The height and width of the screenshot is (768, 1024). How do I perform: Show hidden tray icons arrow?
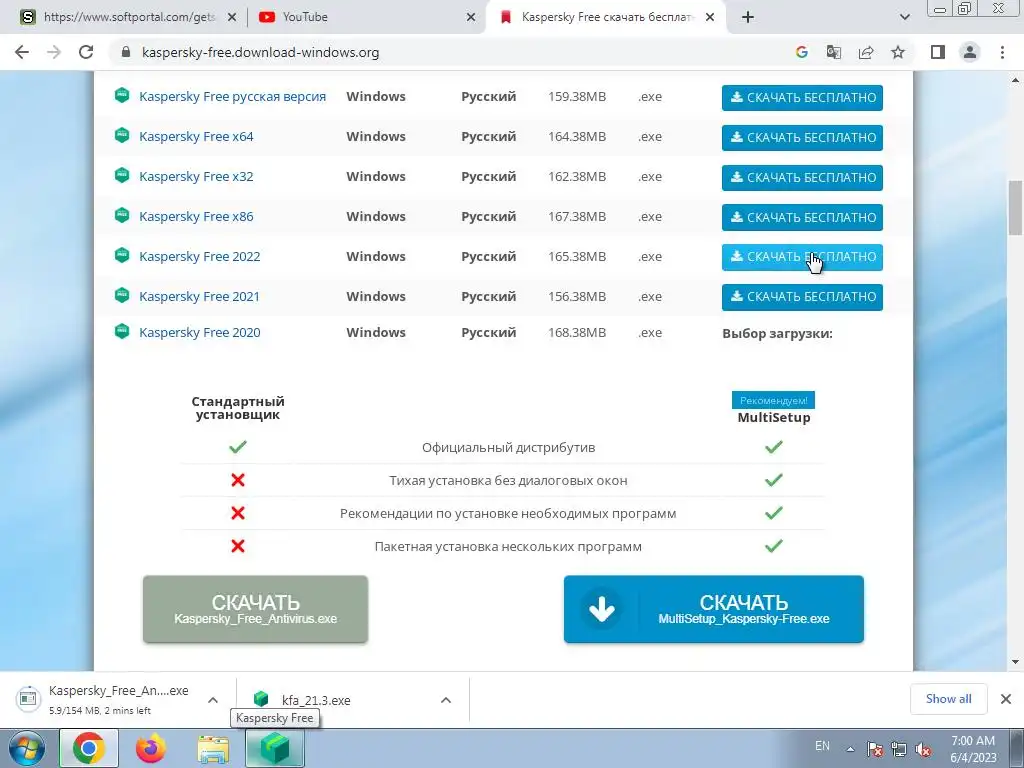[x=850, y=749]
